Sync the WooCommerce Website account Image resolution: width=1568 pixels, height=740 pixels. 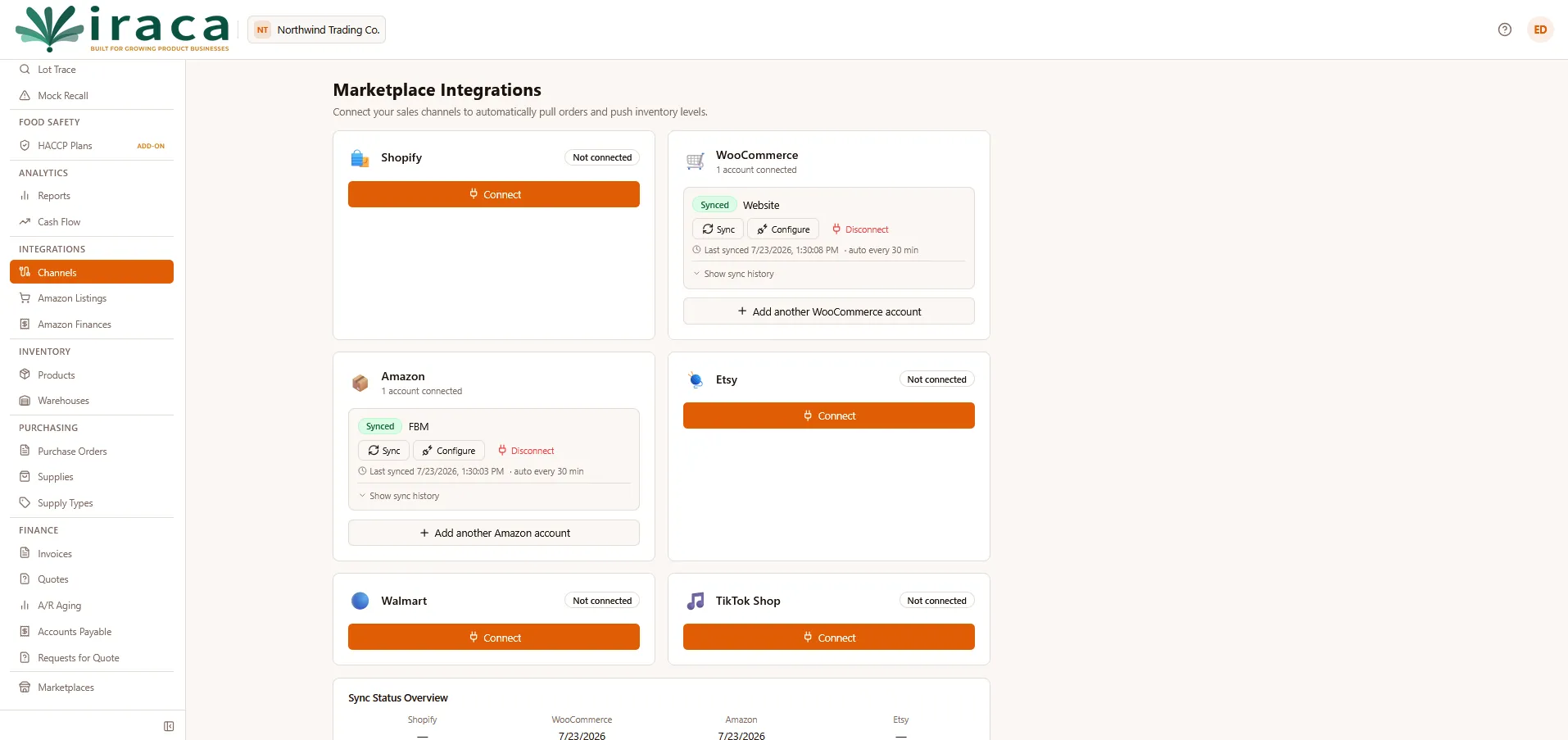coord(718,229)
